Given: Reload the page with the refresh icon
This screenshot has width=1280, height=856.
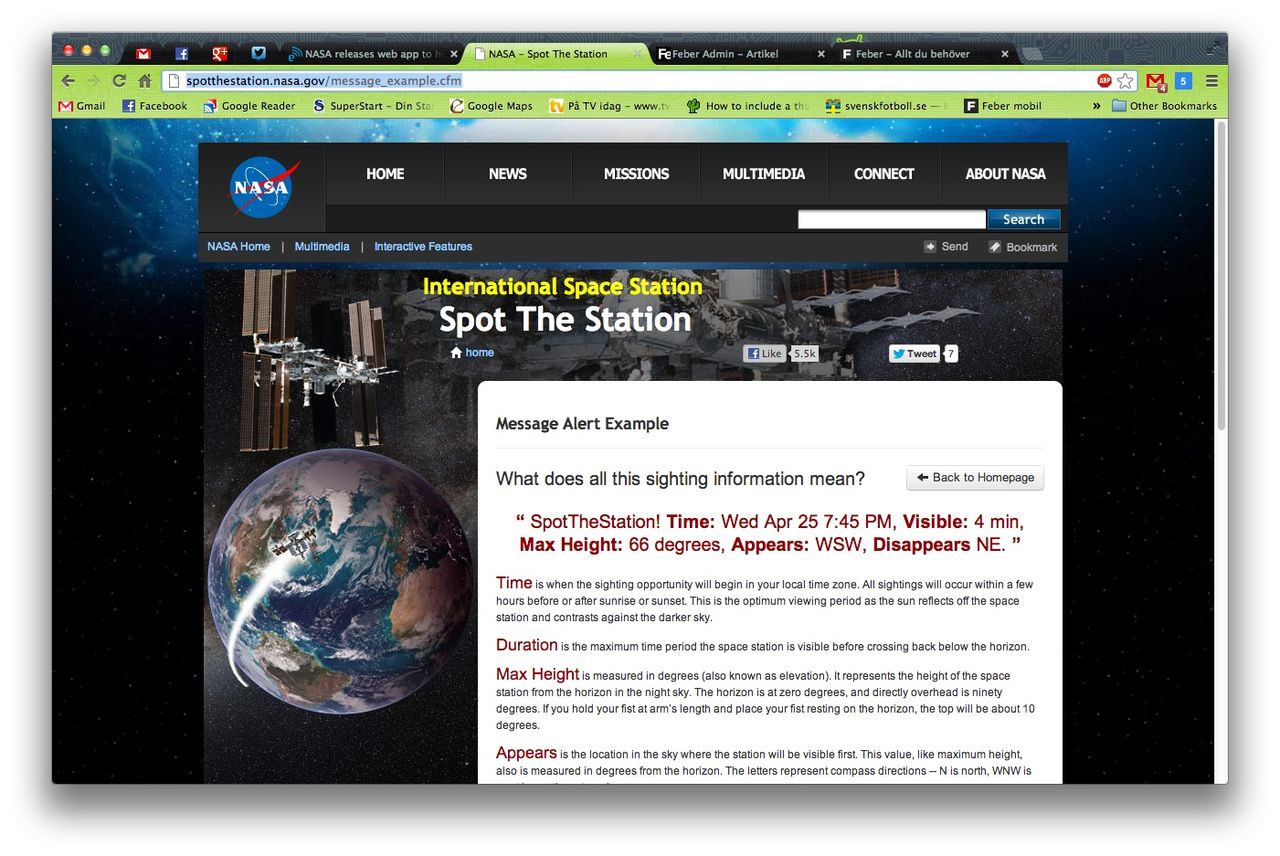Looking at the screenshot, I should coord(119,81).
